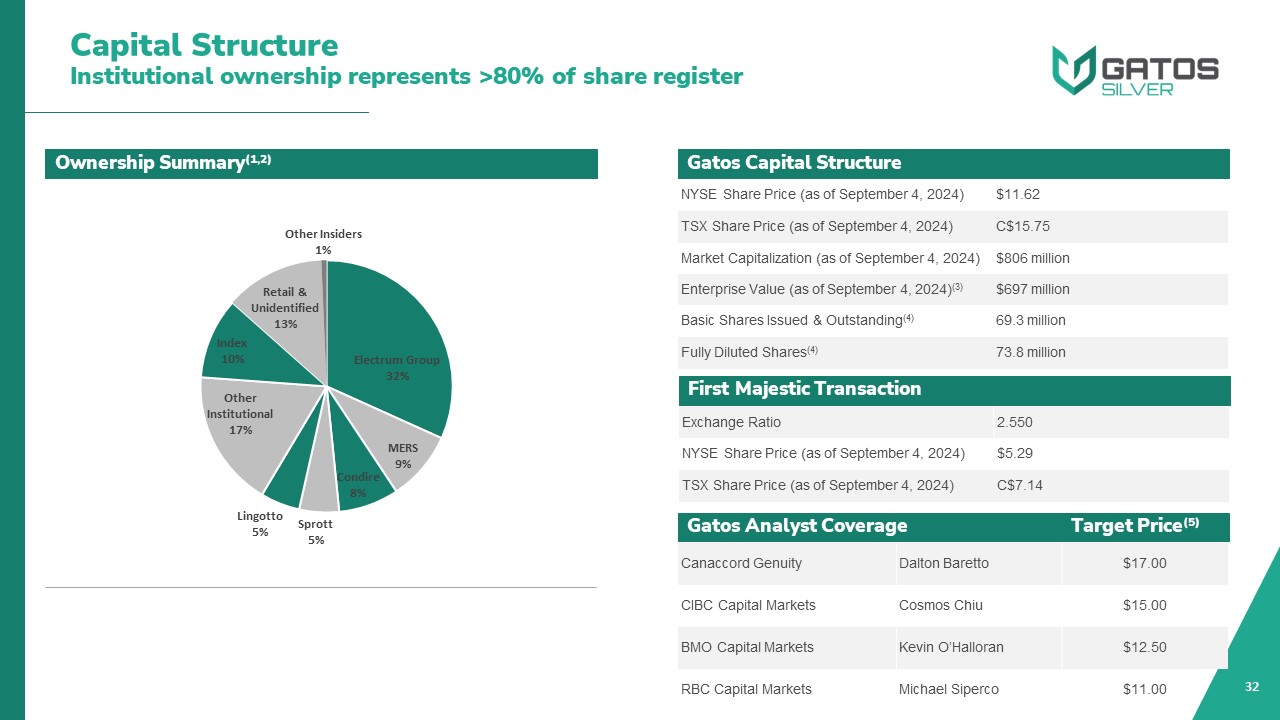Click the slide page number 32
This screenshot has width=1280, height=720.
(x=1250, y=687)
